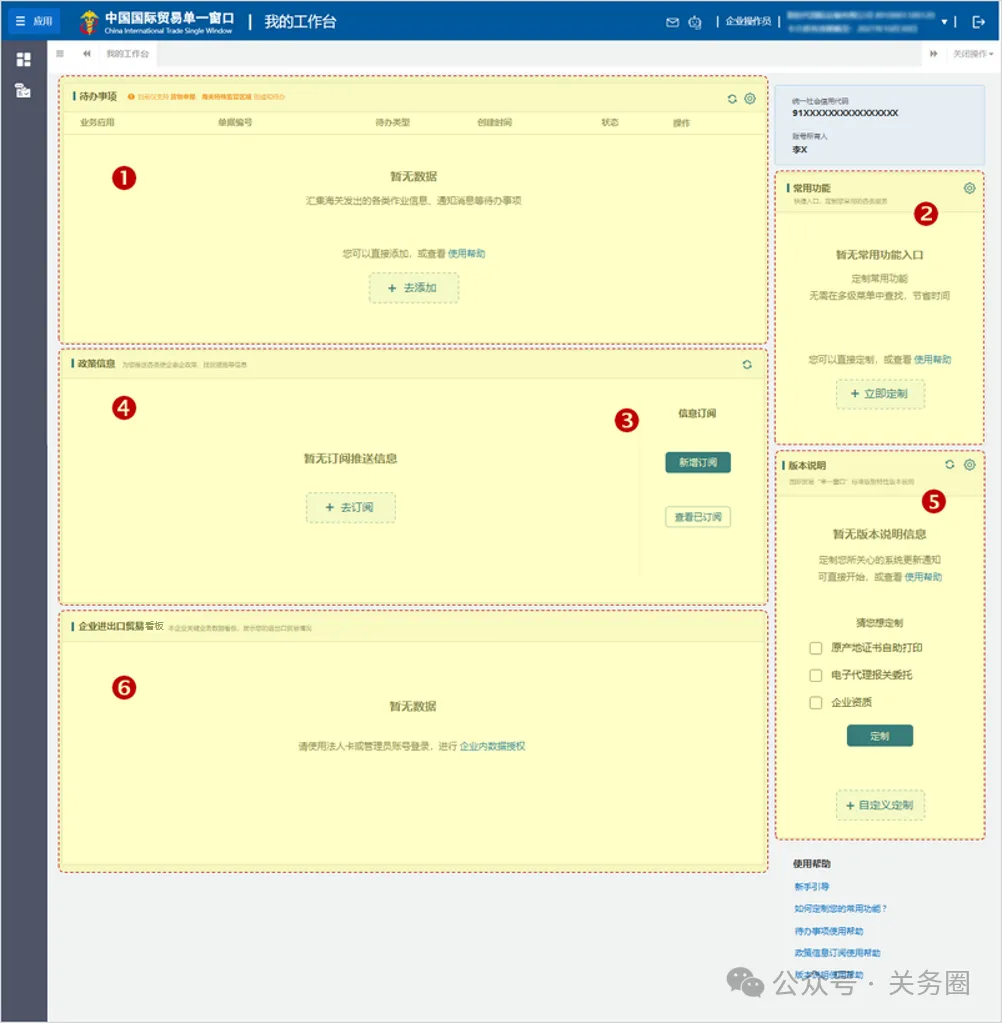Open the dashboard grid icon in sidebar

tap(23, 59)
